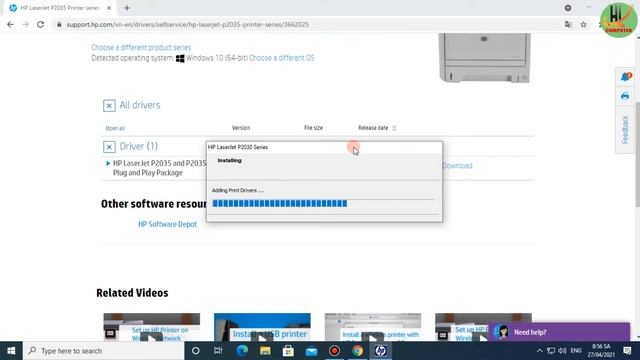Open the Feedback side tab
640x360 pixels.
click(x=625, y=129)
